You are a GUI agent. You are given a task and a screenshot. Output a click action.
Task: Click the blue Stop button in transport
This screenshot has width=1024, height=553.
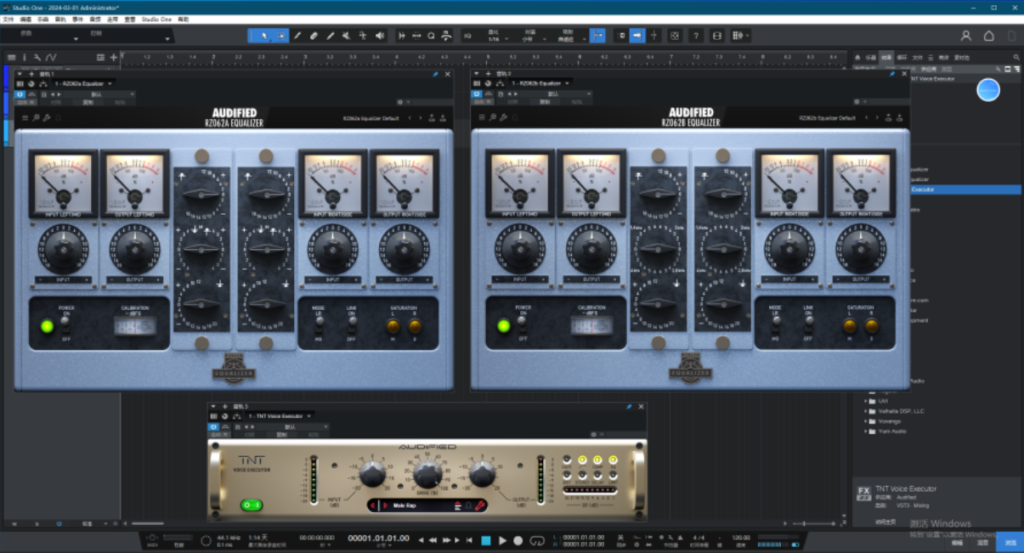point(486,540)
